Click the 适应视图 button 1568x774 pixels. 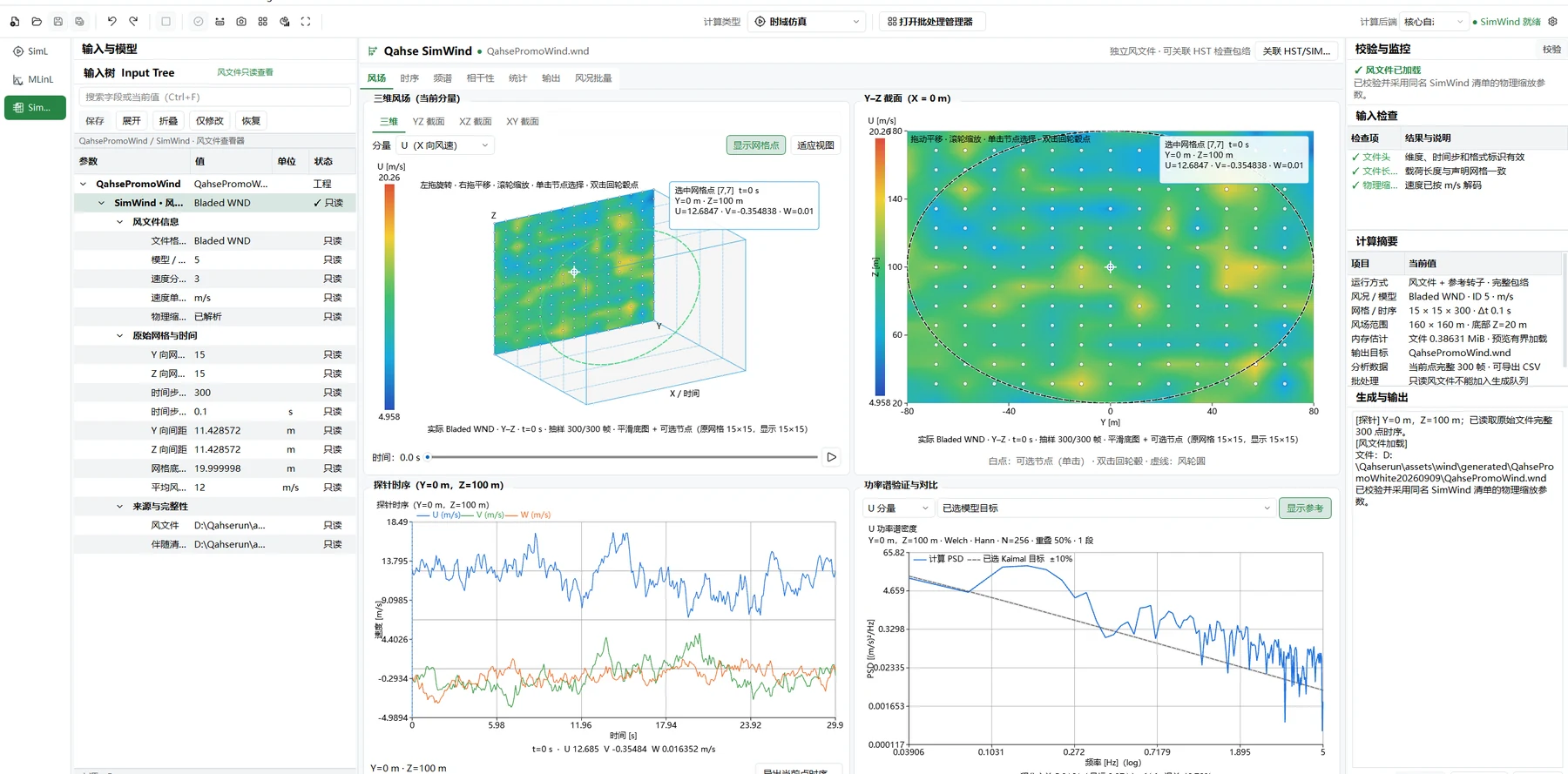pos(815,145)
